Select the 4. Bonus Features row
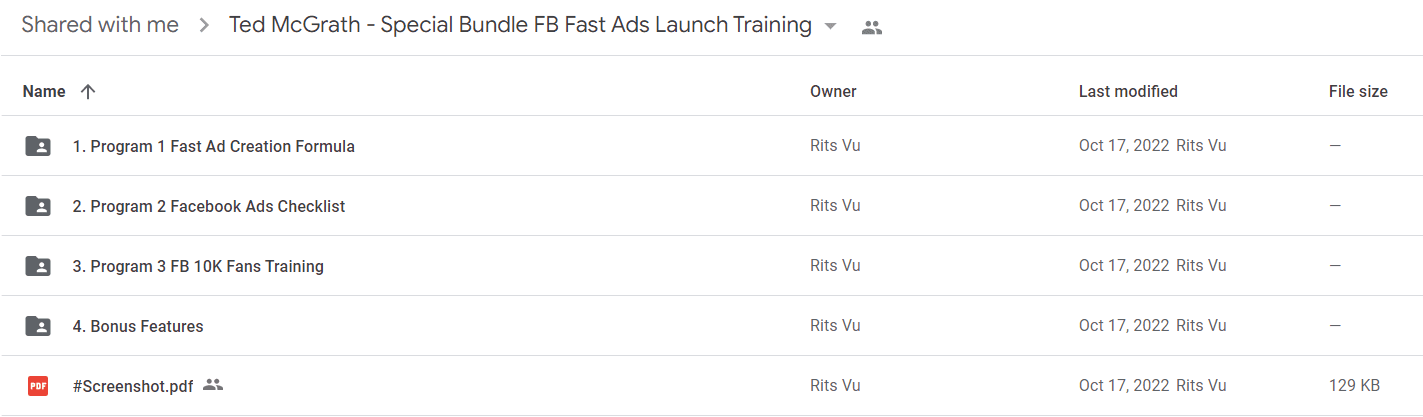Screen dimensions: 1423x417 click(x=711, y=326)
